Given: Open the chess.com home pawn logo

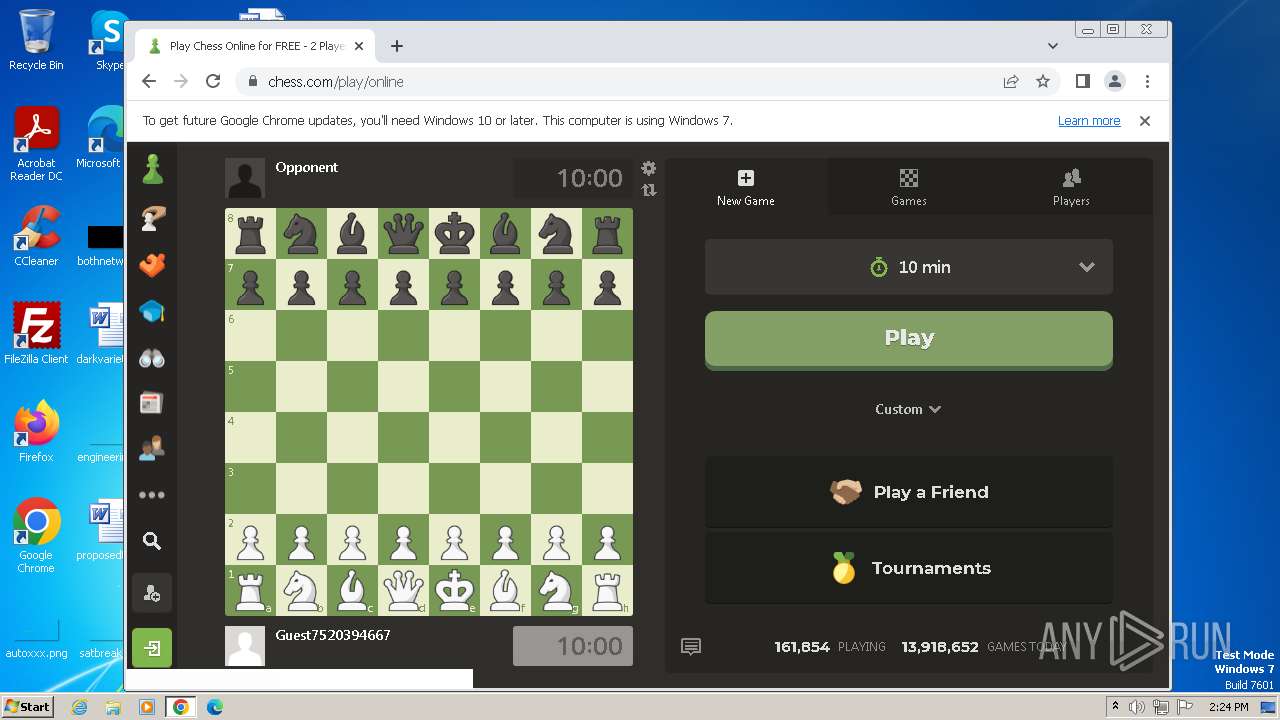Looking at the screenshot, I should tap(152, 170).
